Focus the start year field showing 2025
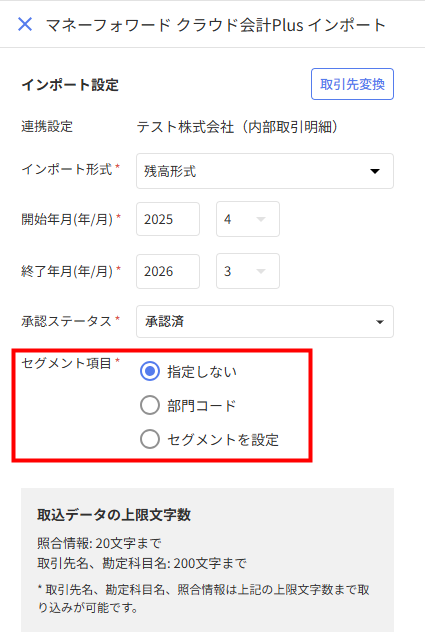This screenshot has height=636, width=425. (x=168, y=219)
